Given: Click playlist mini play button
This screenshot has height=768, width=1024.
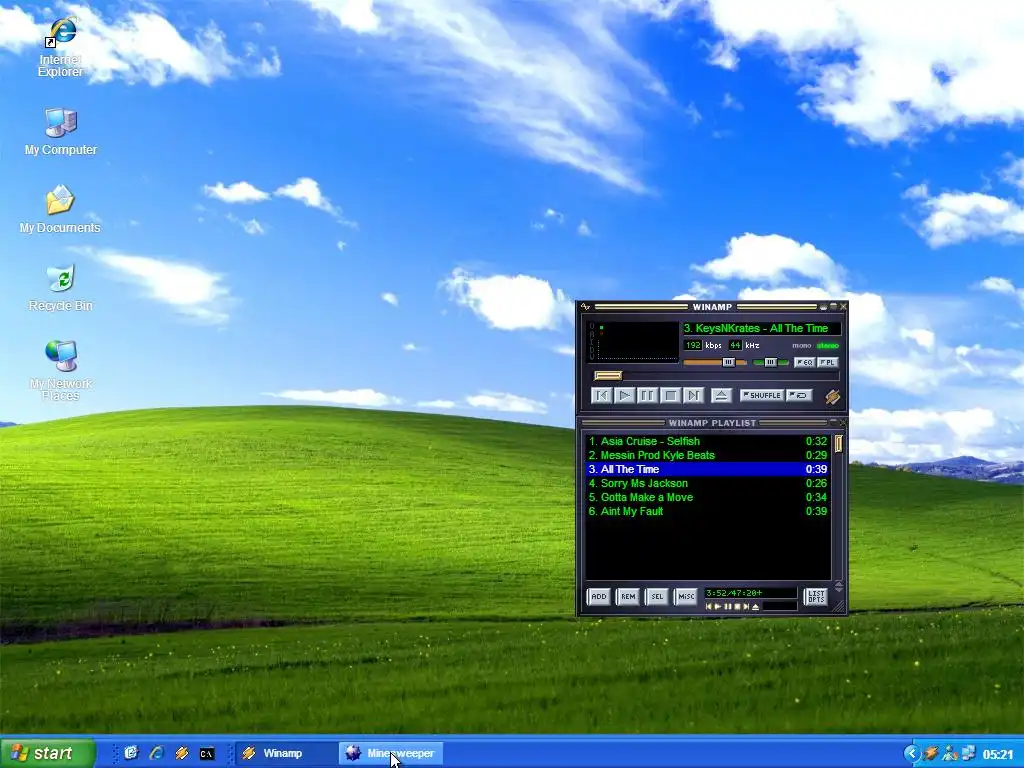Looking at the screenshot, I should pos(718,607).
